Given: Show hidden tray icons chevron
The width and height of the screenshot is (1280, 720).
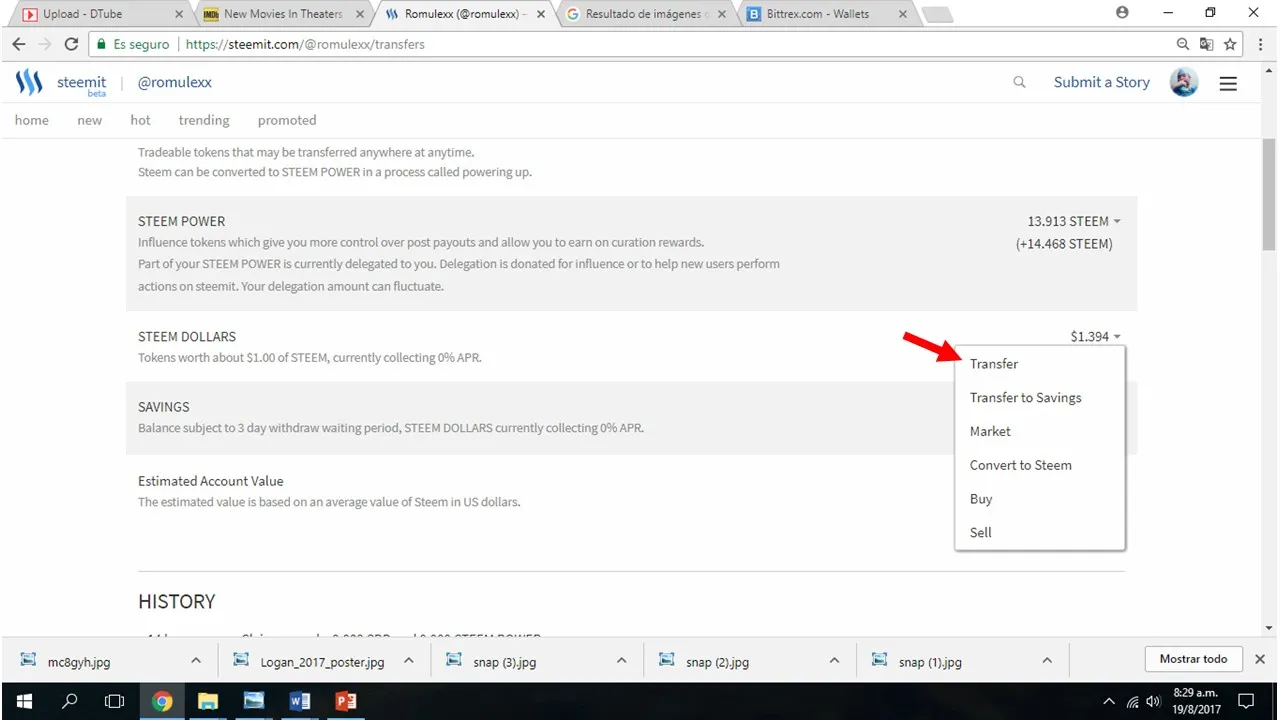Looking at the screenshot, I should (x=1109, y=701).
